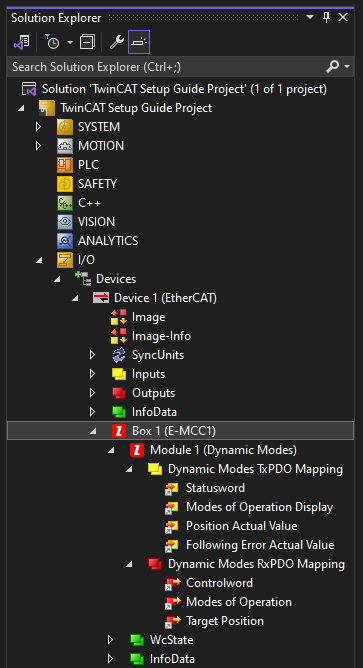Image resolution: width=363 pixels, height=668 pixels.
Task: Click the C++ node icon
Action: click(65, 203)
